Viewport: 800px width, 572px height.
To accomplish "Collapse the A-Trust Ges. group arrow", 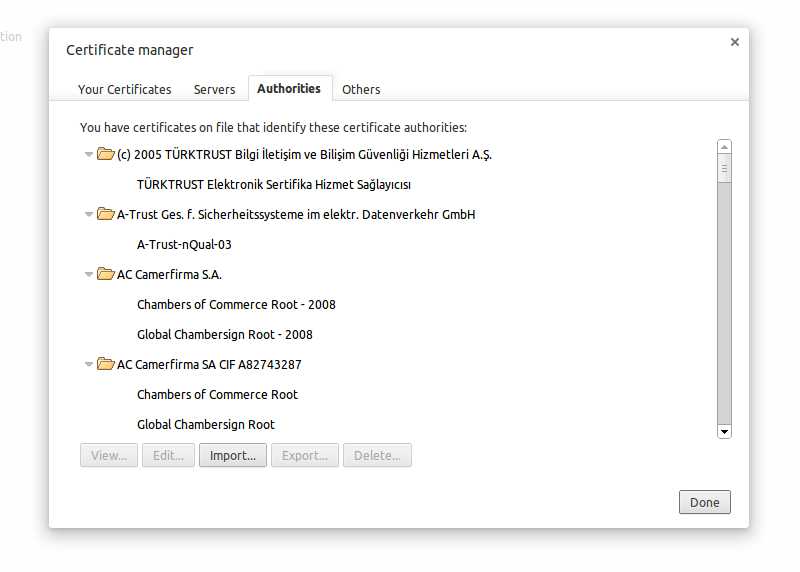I will tap(89, 214).
